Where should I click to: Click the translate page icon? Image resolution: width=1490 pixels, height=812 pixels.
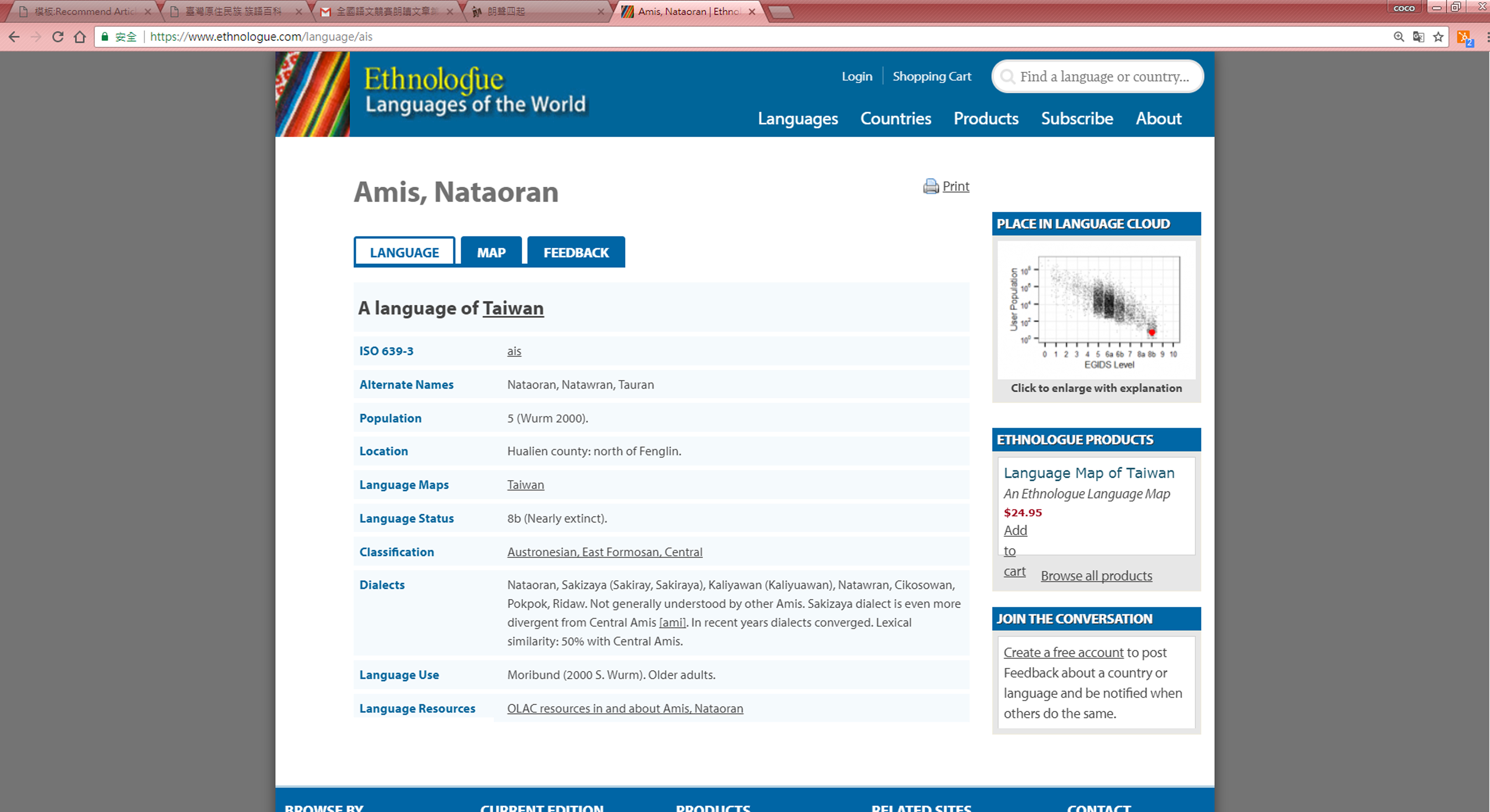[x=1418, y=37]
